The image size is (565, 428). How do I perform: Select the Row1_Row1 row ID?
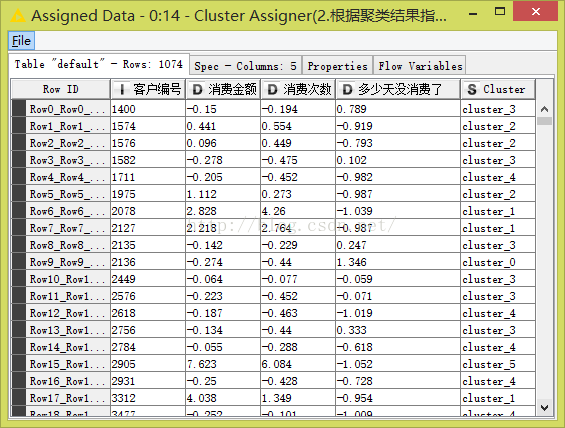coord(67,126)
